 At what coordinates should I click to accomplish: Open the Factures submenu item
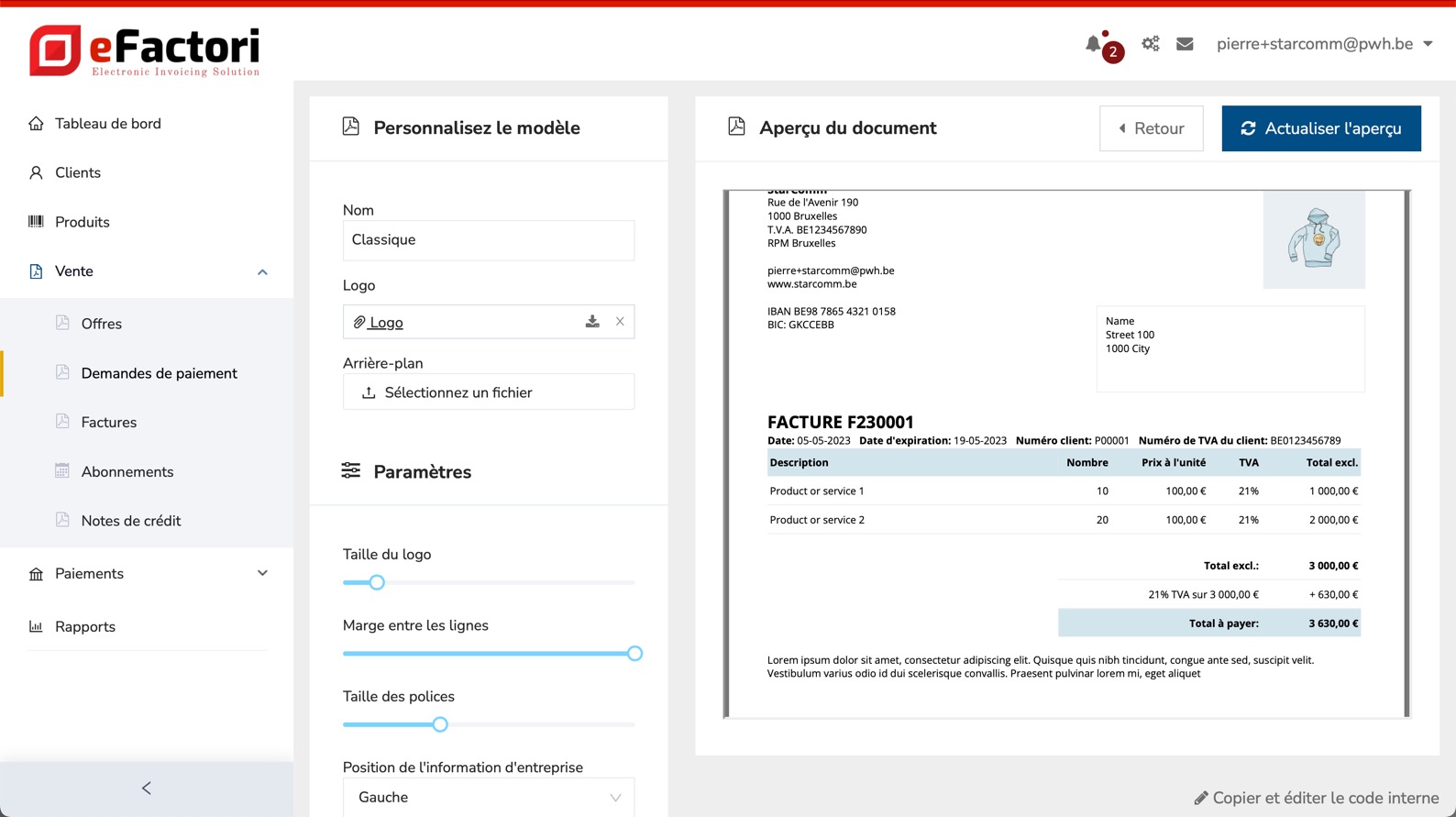[x=108, y=423]
